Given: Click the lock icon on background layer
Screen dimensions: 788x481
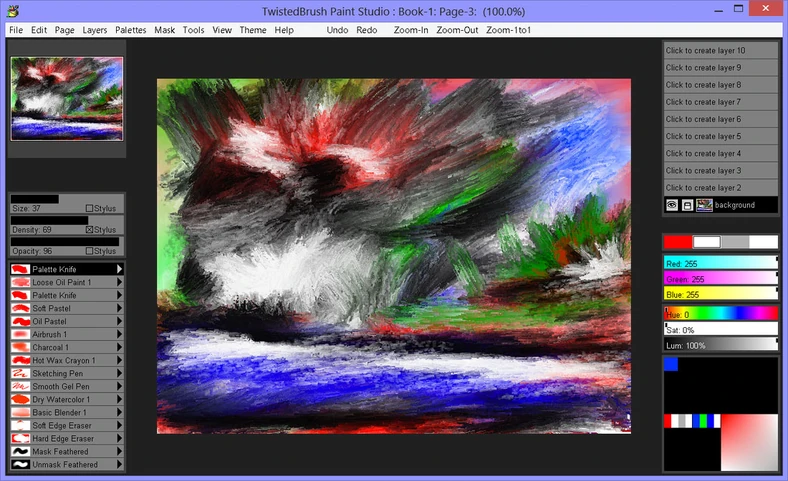Looking at the screenshot, I should tap(688, 205).
